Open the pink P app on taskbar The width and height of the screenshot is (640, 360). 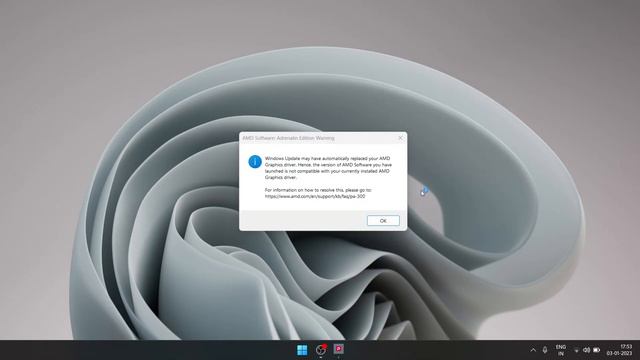point(338,349)
